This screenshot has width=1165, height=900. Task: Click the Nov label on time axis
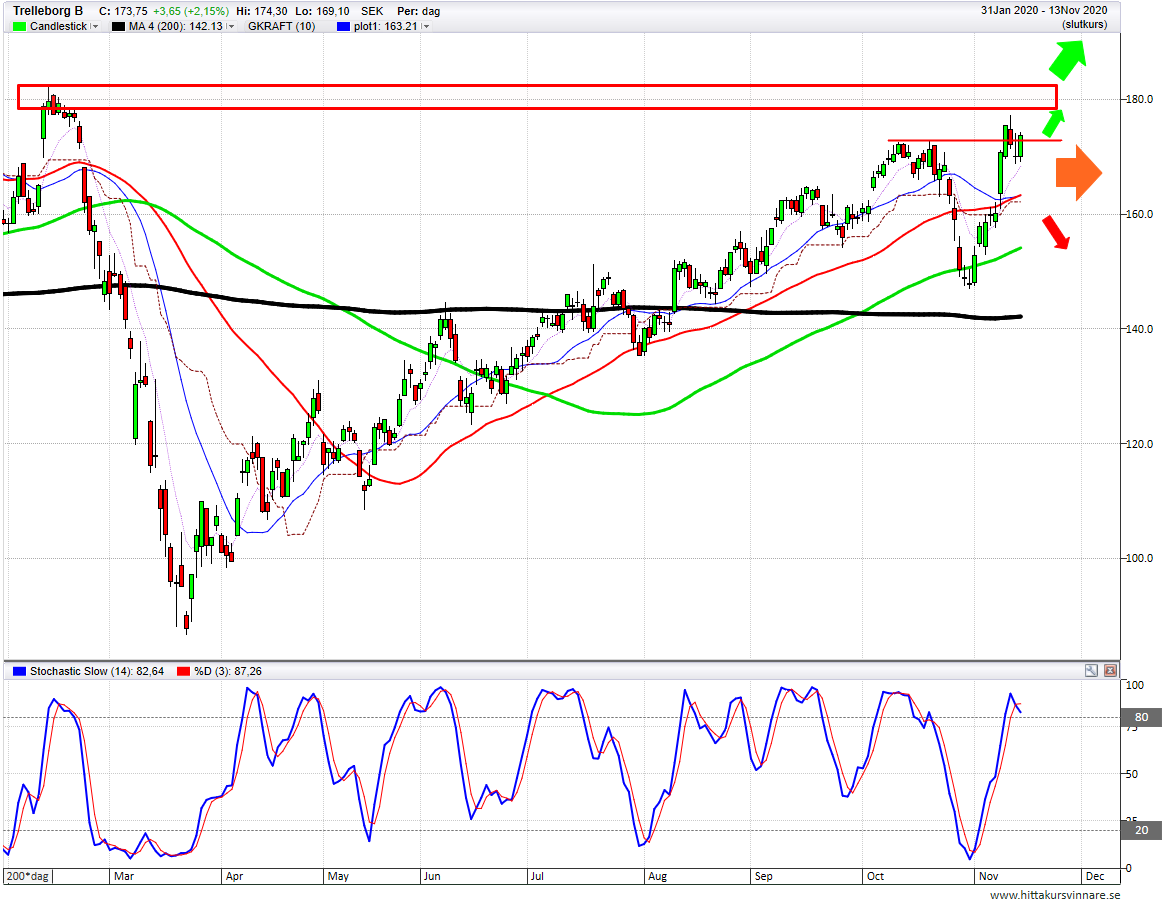click(x=989, y=876)
